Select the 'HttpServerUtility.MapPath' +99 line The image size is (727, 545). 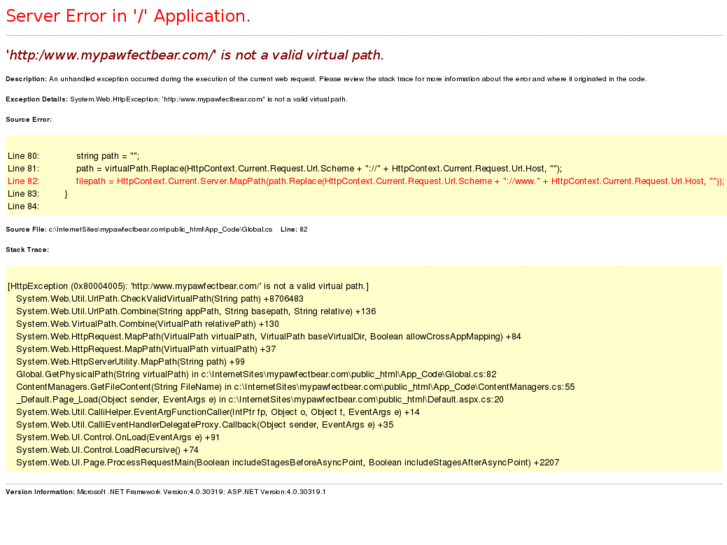point(130,361)
